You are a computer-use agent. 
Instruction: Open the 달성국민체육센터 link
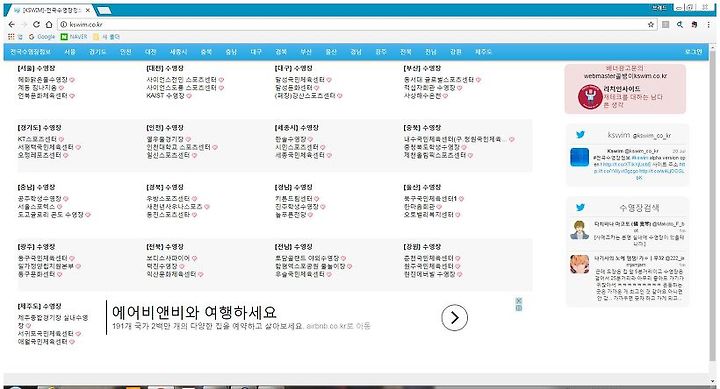coord(299,79)
